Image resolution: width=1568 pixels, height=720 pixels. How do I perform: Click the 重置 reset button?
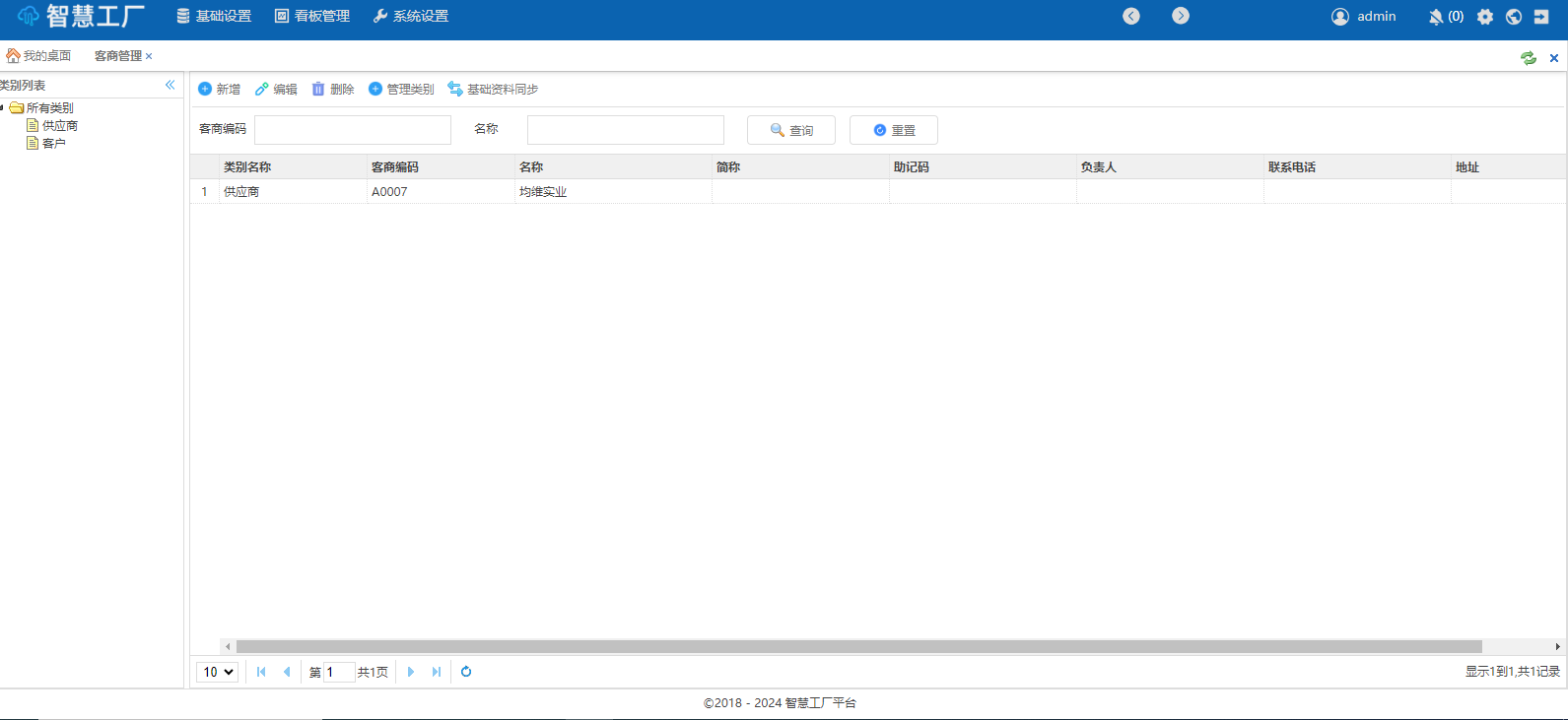(894, 130)
